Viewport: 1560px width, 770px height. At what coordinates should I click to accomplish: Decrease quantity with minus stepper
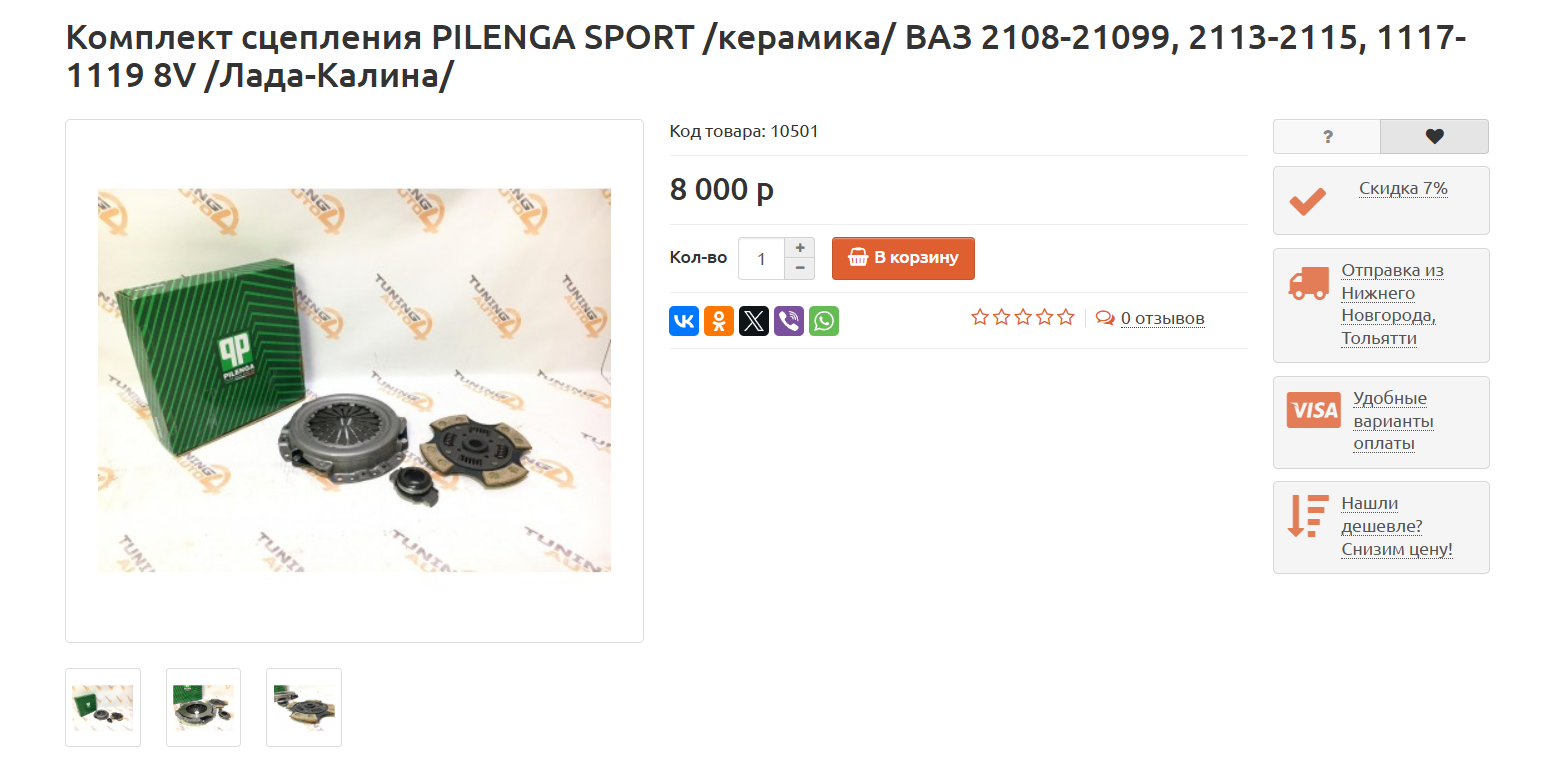(800, 269)
